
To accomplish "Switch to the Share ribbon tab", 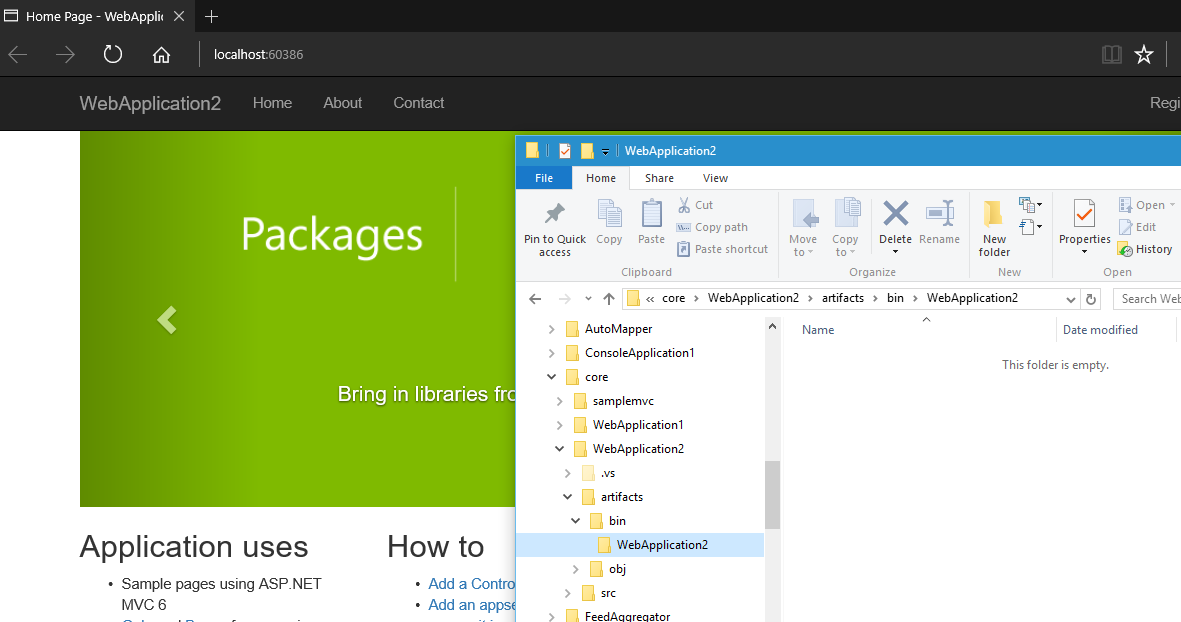I will 659,178.
